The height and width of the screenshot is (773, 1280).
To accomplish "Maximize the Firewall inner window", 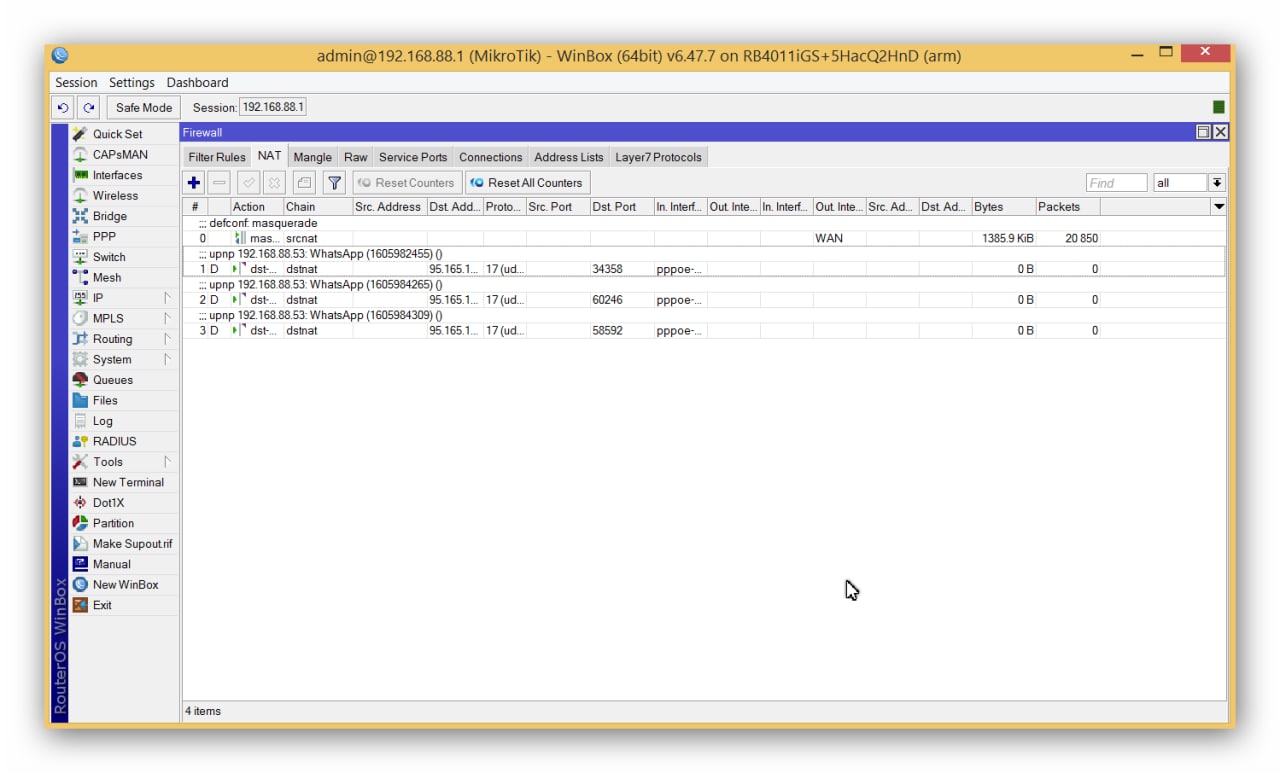I will click(1204, 132).
